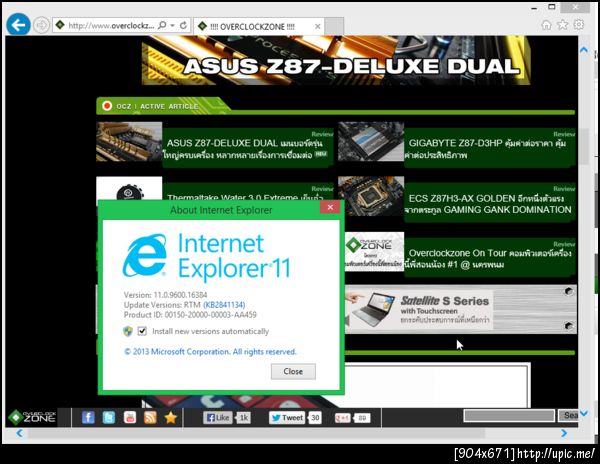This screenshot has width=600, height=464.
Task: Click the search magnifier in address bar
Action: pyautogui.click(x=162, y=25)
